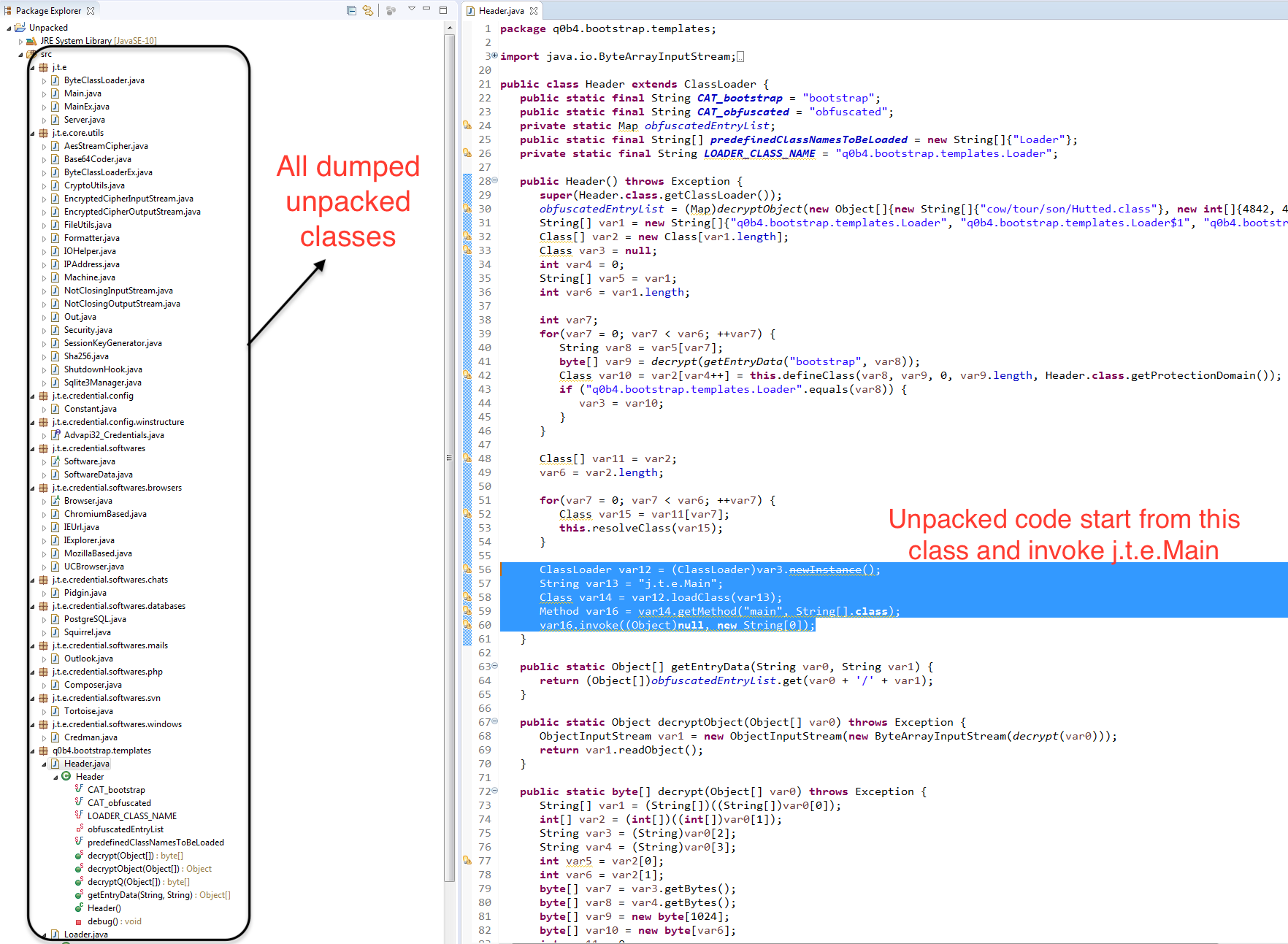Image resolution: width=1288 pixels, height=944 pixels.
Task: Select Credman.java in the tree
Action: click(x=91, y=737)
